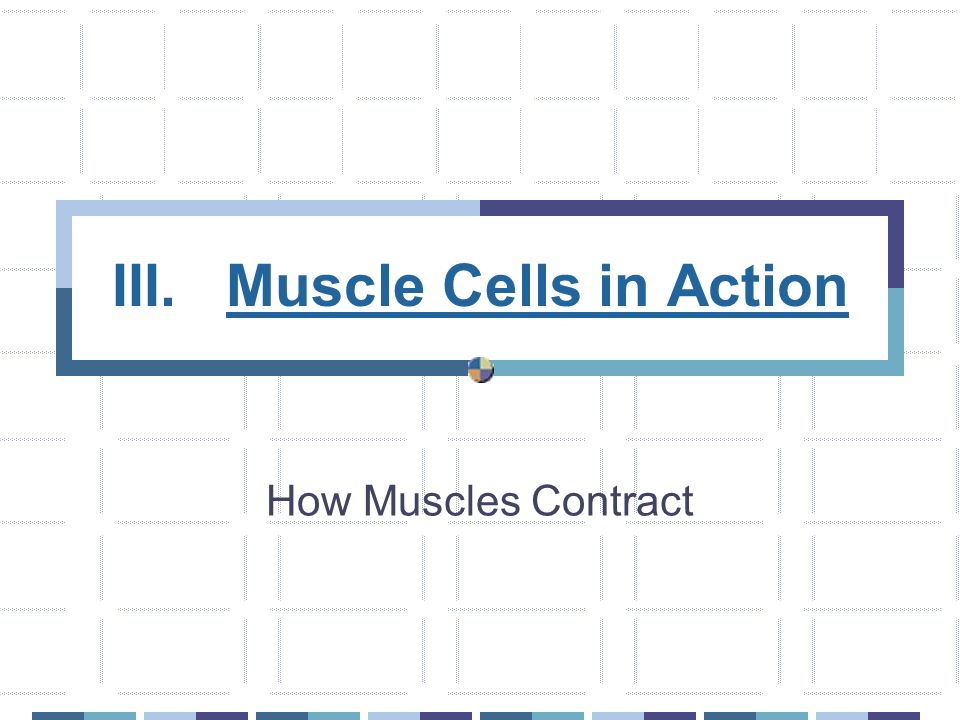Open the underlined Muscle Cells in Action title
The image size is (960, 720).
[537, 288]
